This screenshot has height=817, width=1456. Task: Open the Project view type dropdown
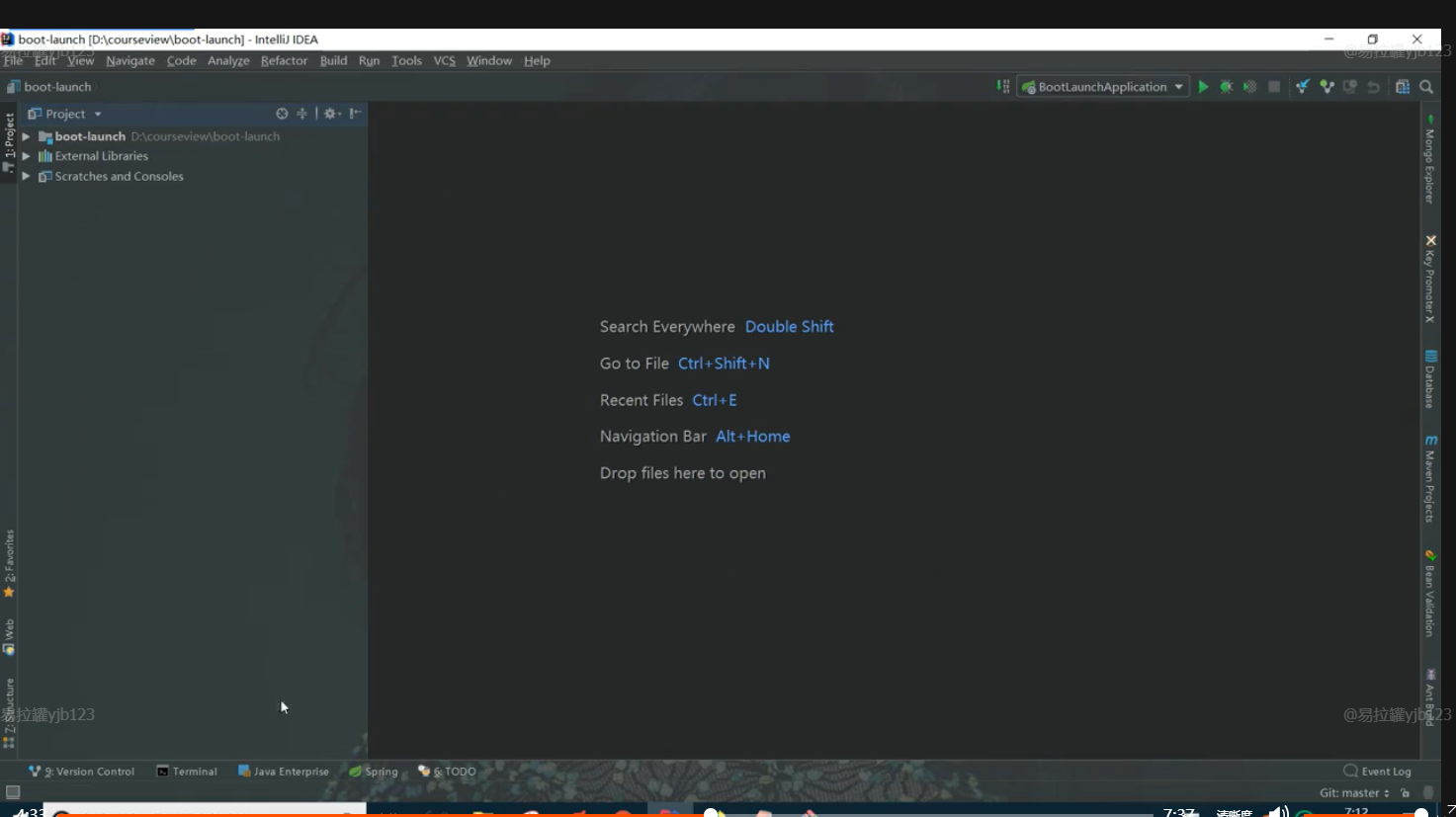pos(65,114)
